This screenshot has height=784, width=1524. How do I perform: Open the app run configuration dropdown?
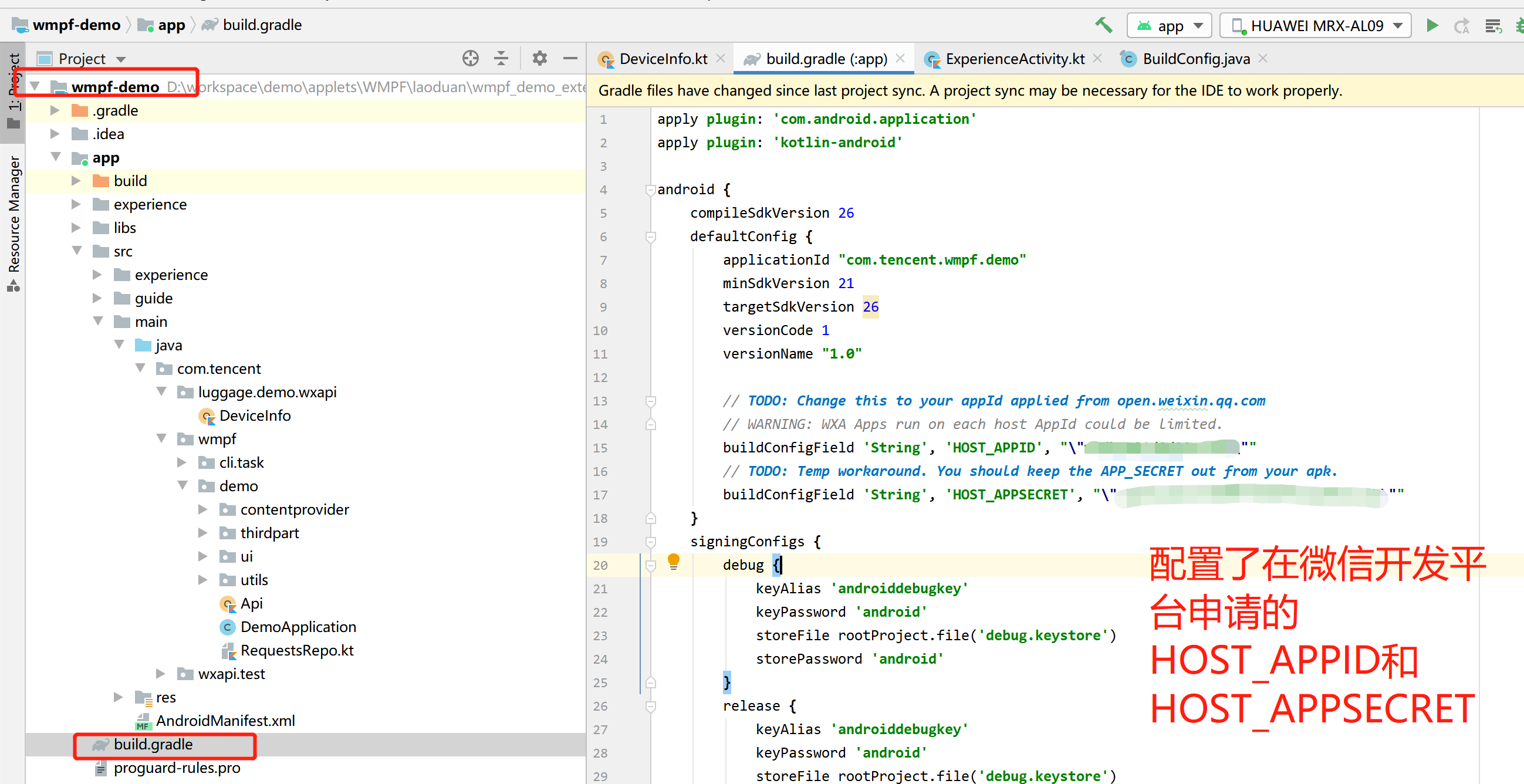[x=1170, y=25]
